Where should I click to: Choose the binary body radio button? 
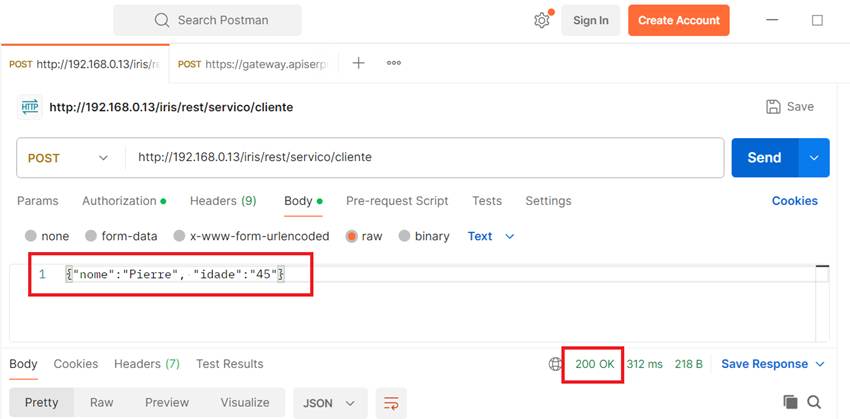point(405,237)
